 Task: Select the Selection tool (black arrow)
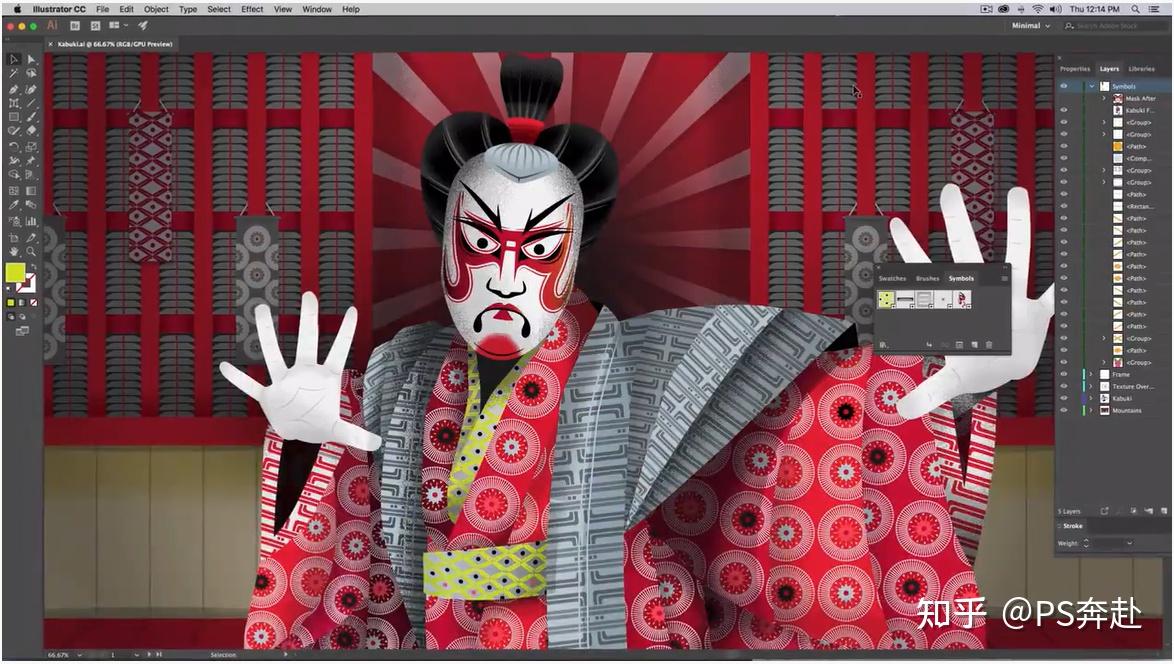[13, 59]
